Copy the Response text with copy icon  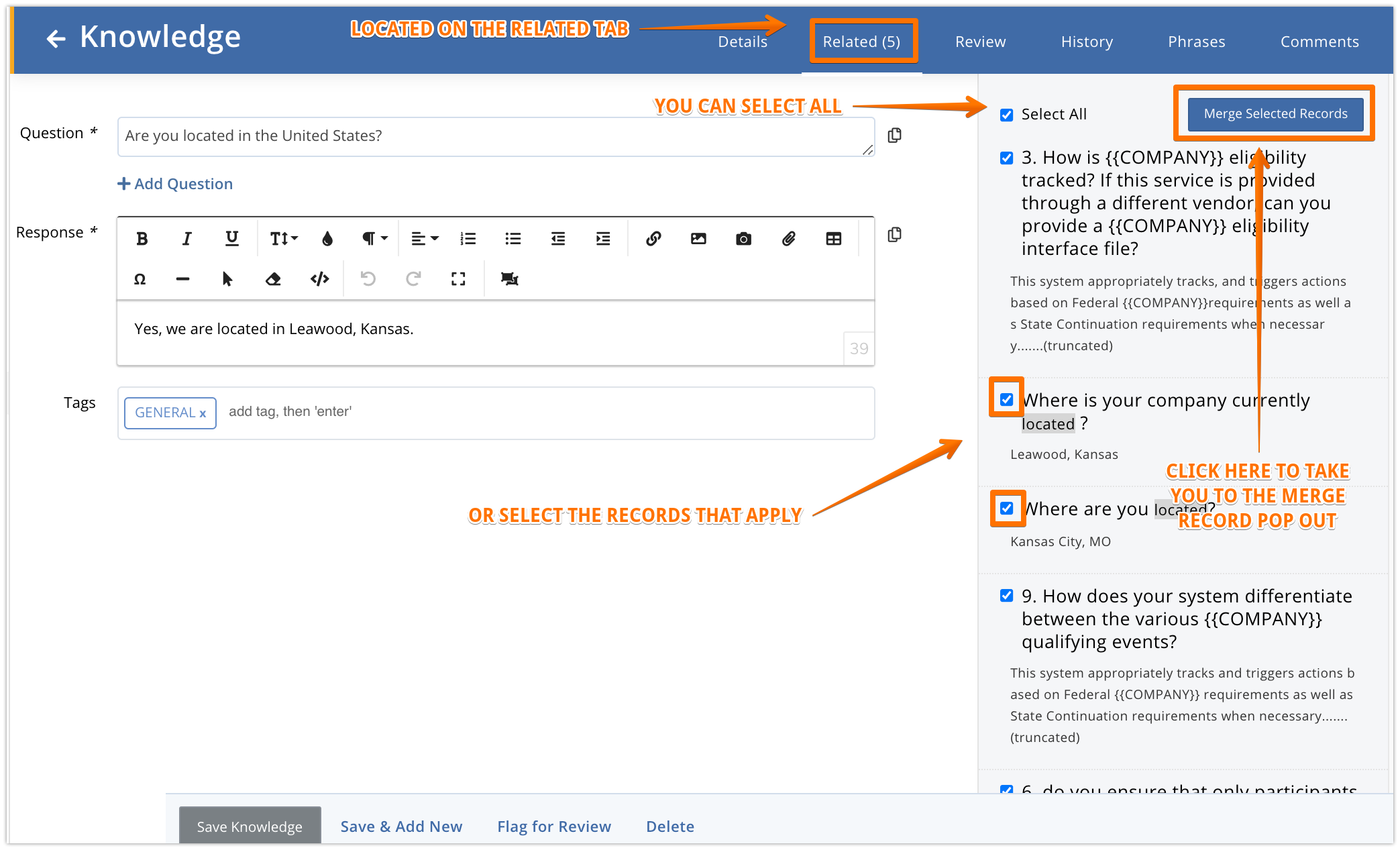pos(894,235)
